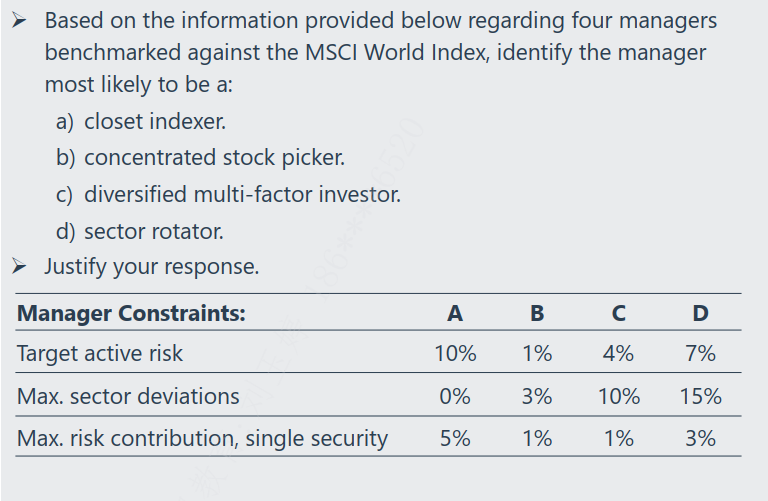Click the "Manager Constraints:" table header
The image size is (768, 501).
coord(130,313)
